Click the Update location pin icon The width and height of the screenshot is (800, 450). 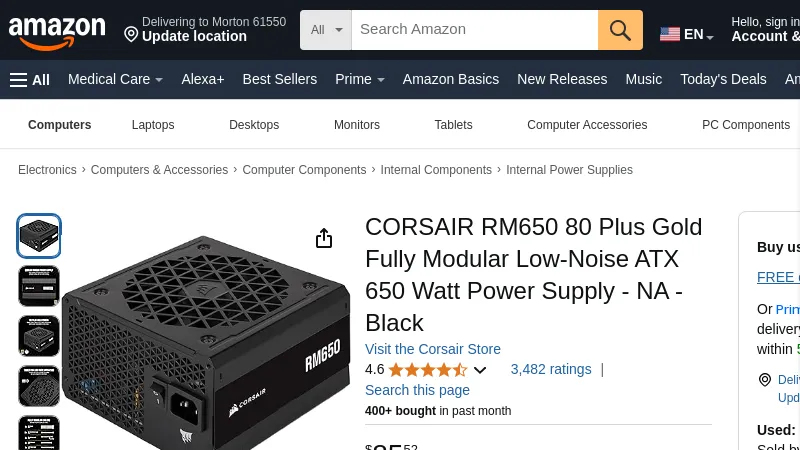(131, 35)
